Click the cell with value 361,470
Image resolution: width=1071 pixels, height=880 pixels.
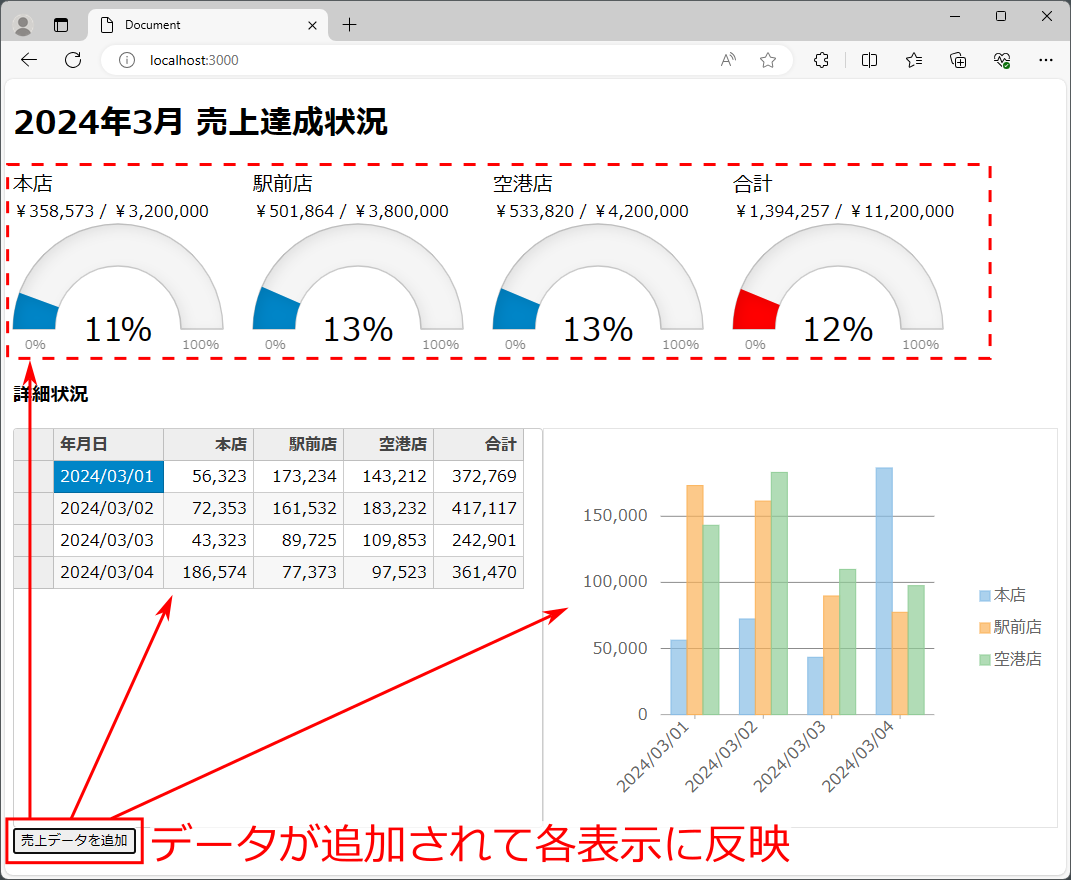(479, 573)
